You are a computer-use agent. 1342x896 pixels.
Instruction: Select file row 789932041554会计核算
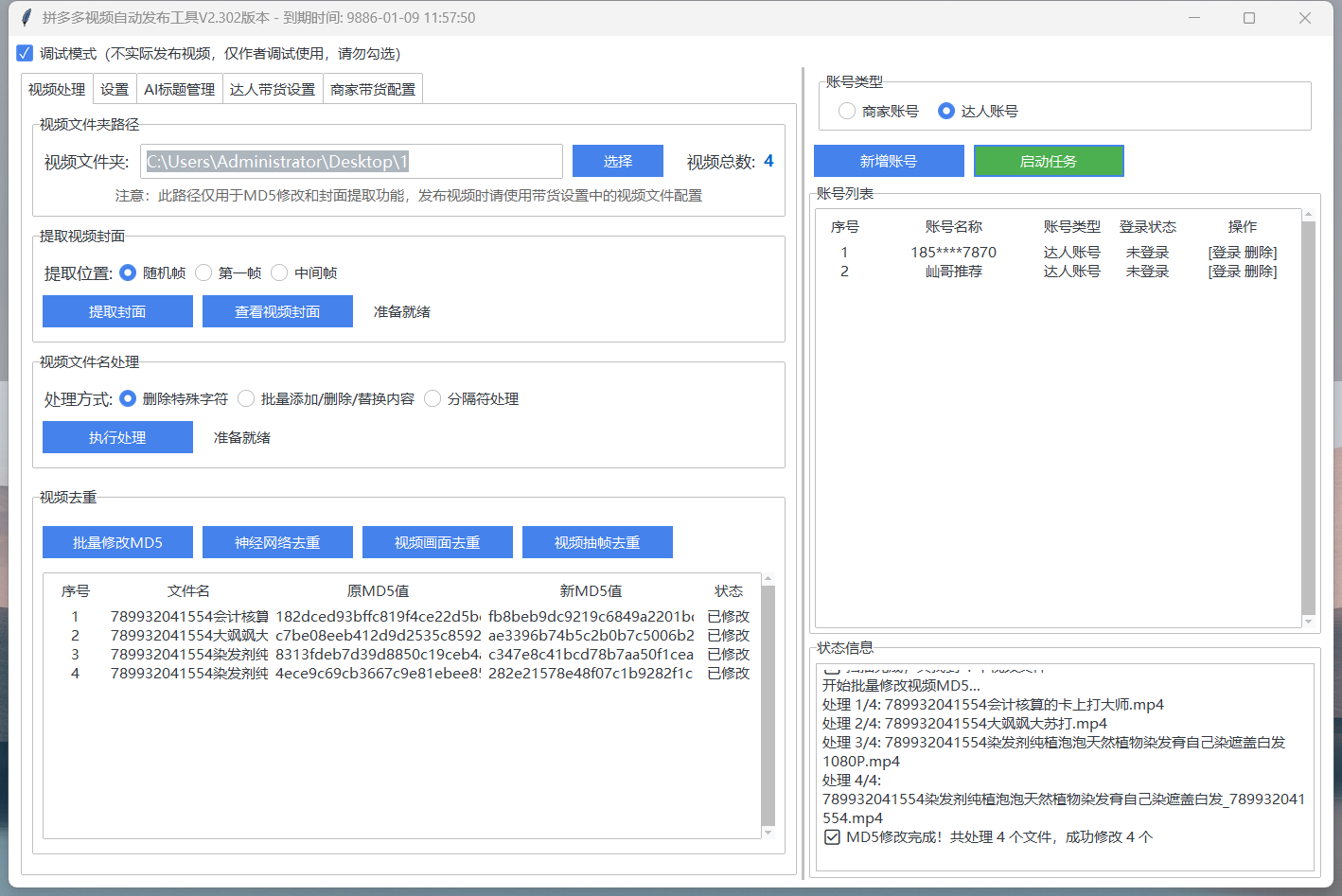(x=189, y=617)
